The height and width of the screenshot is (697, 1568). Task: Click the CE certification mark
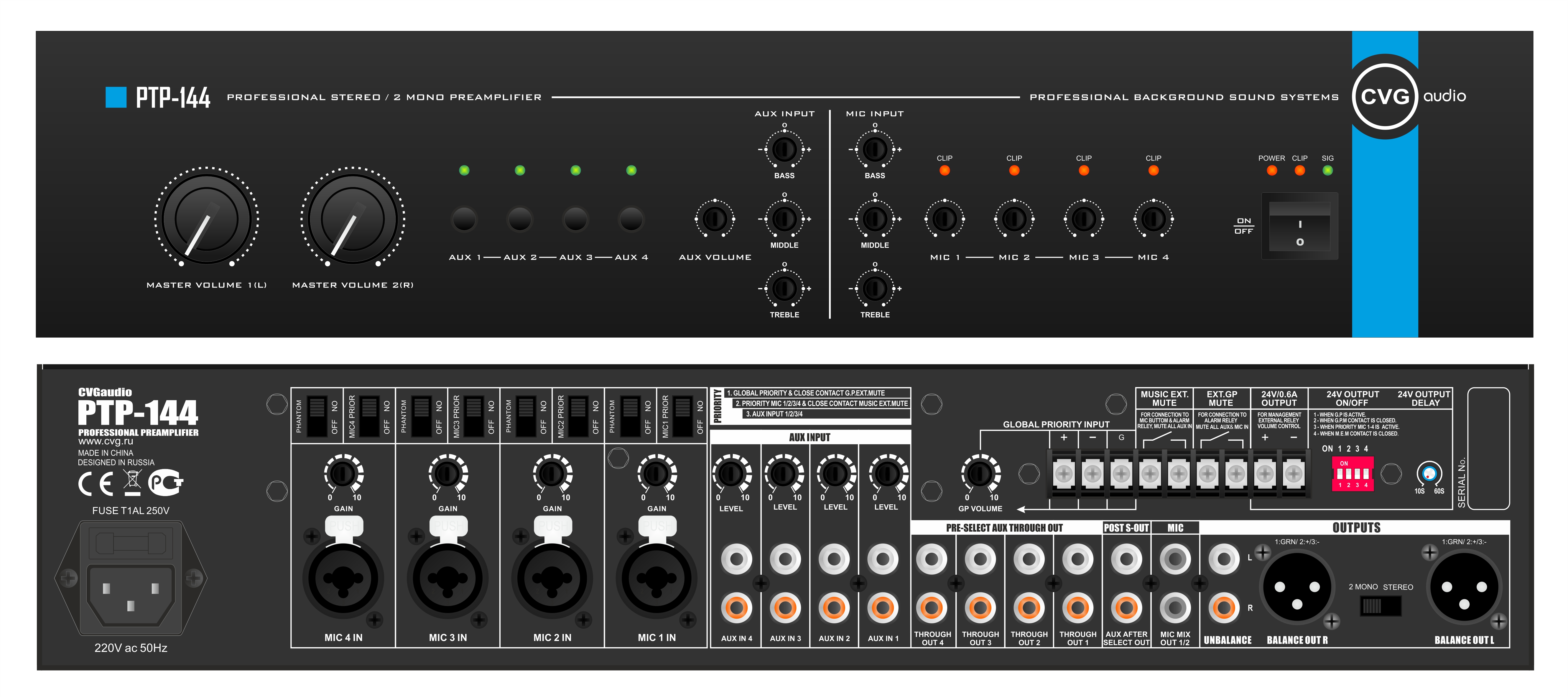coord(96,483)
